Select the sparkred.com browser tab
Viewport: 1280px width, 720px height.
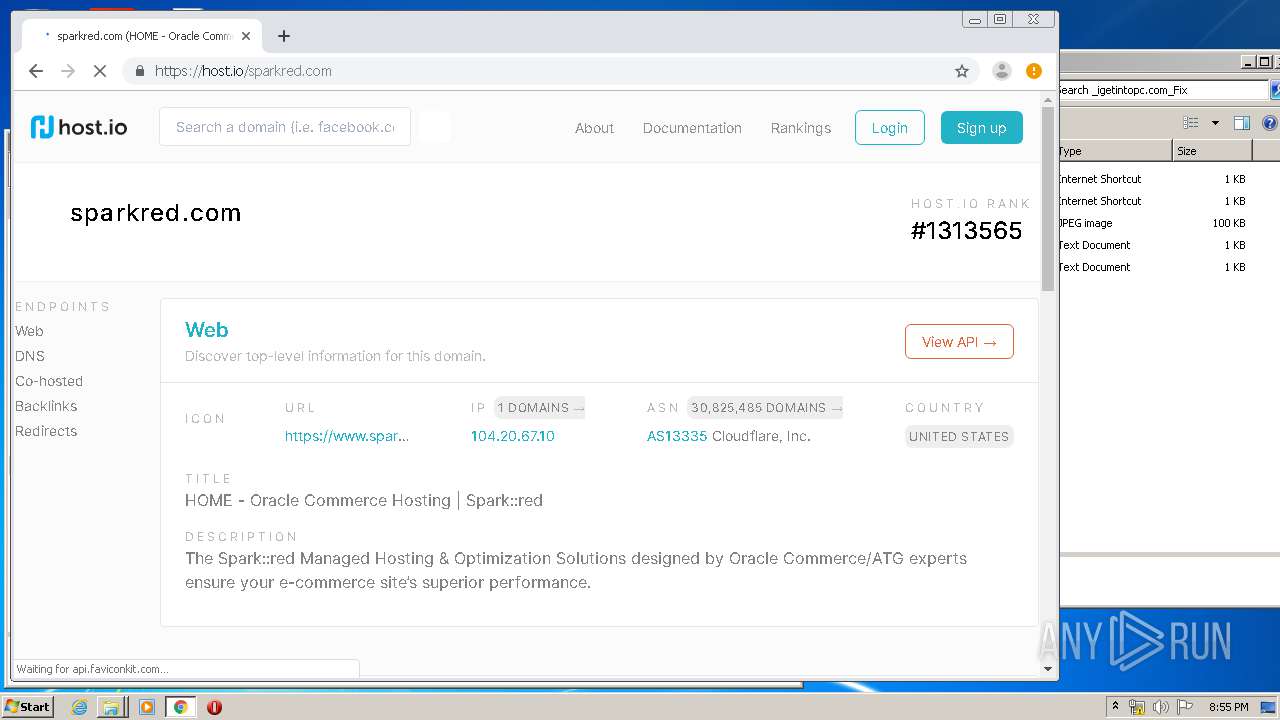coord(140,36)
